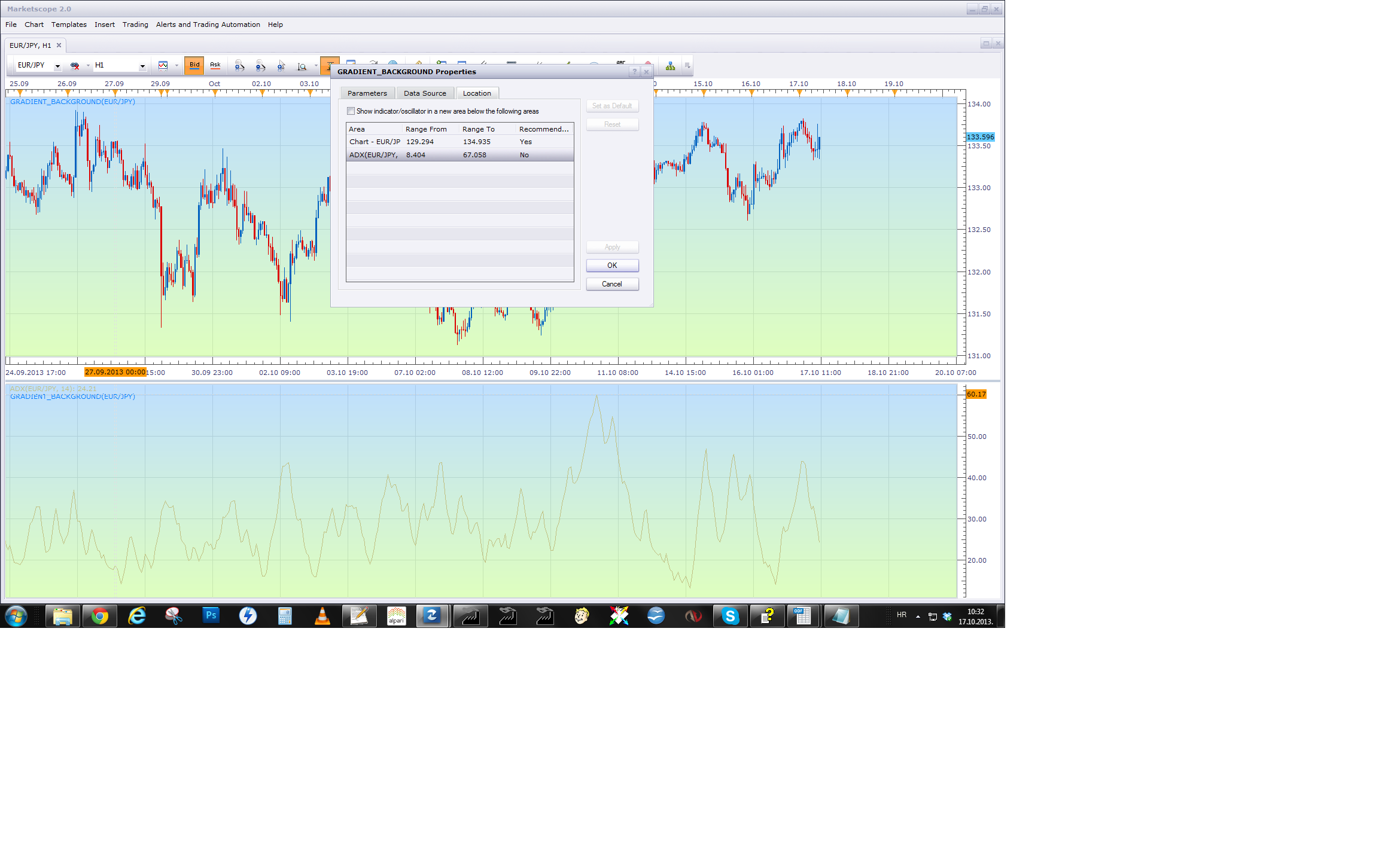
Task: Expand the EUR/JPY symbol dropdown
Action: tap(57, 66)
